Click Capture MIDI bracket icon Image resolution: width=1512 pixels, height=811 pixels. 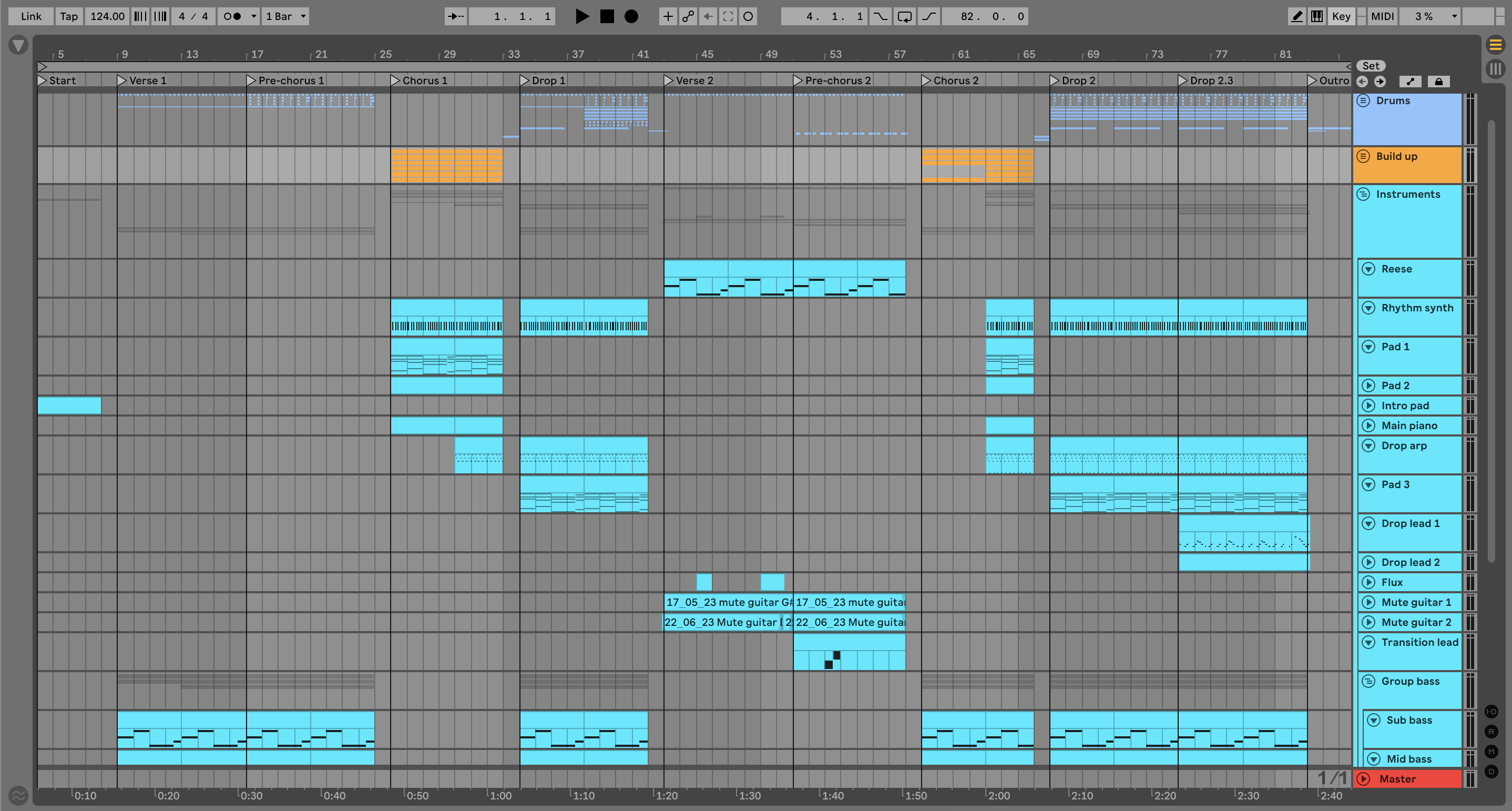[x=728, y=16]
